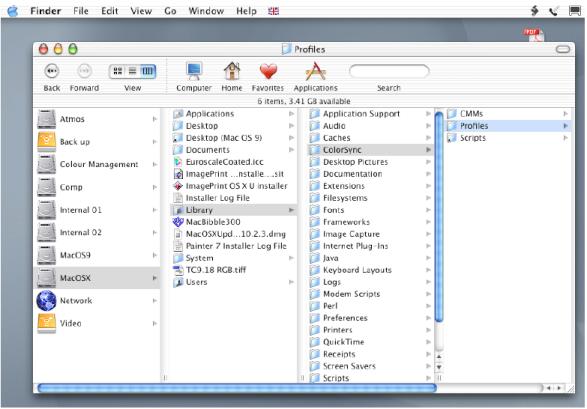Viewport: 587px width, 409px height.
Task: Expand the Preferences folder arrow
Action: (x=428, y=318)
